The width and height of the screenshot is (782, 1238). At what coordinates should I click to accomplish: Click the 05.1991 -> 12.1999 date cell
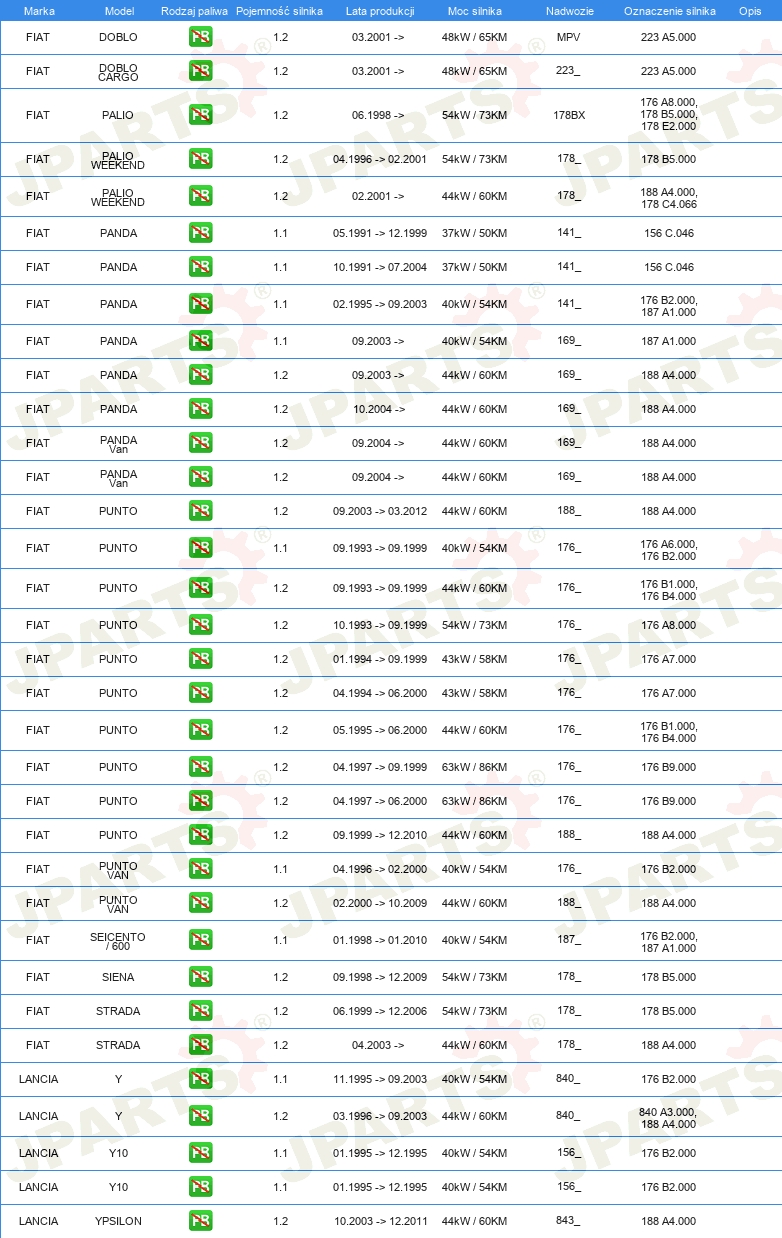coord(380,233)
